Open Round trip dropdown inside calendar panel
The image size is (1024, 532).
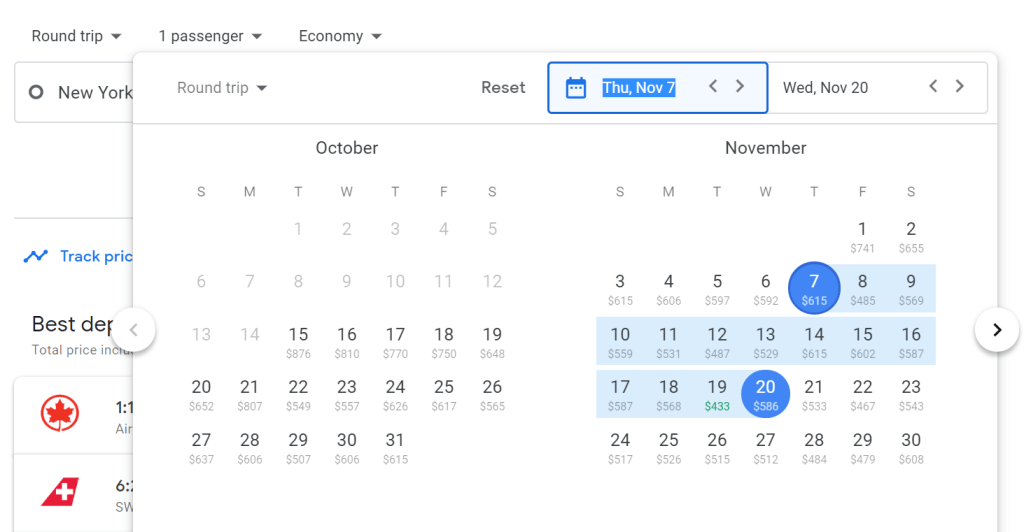tap(222, 88)
